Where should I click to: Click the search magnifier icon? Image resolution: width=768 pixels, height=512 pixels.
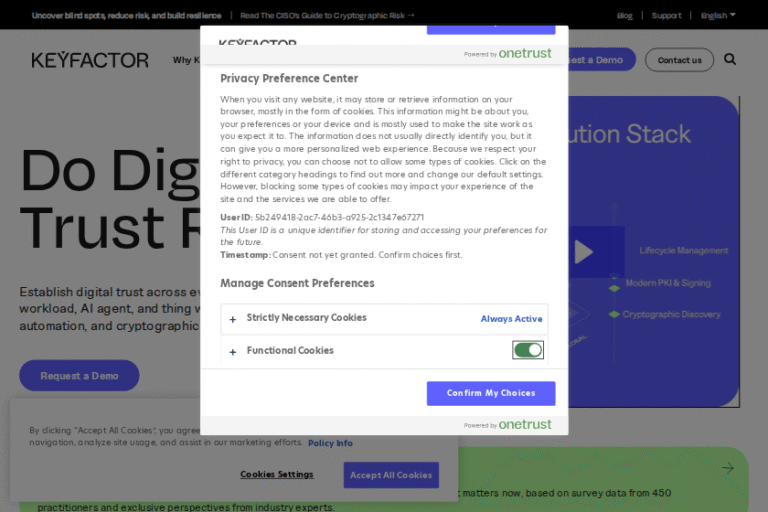pyautogui.click(x=730, y=60)
